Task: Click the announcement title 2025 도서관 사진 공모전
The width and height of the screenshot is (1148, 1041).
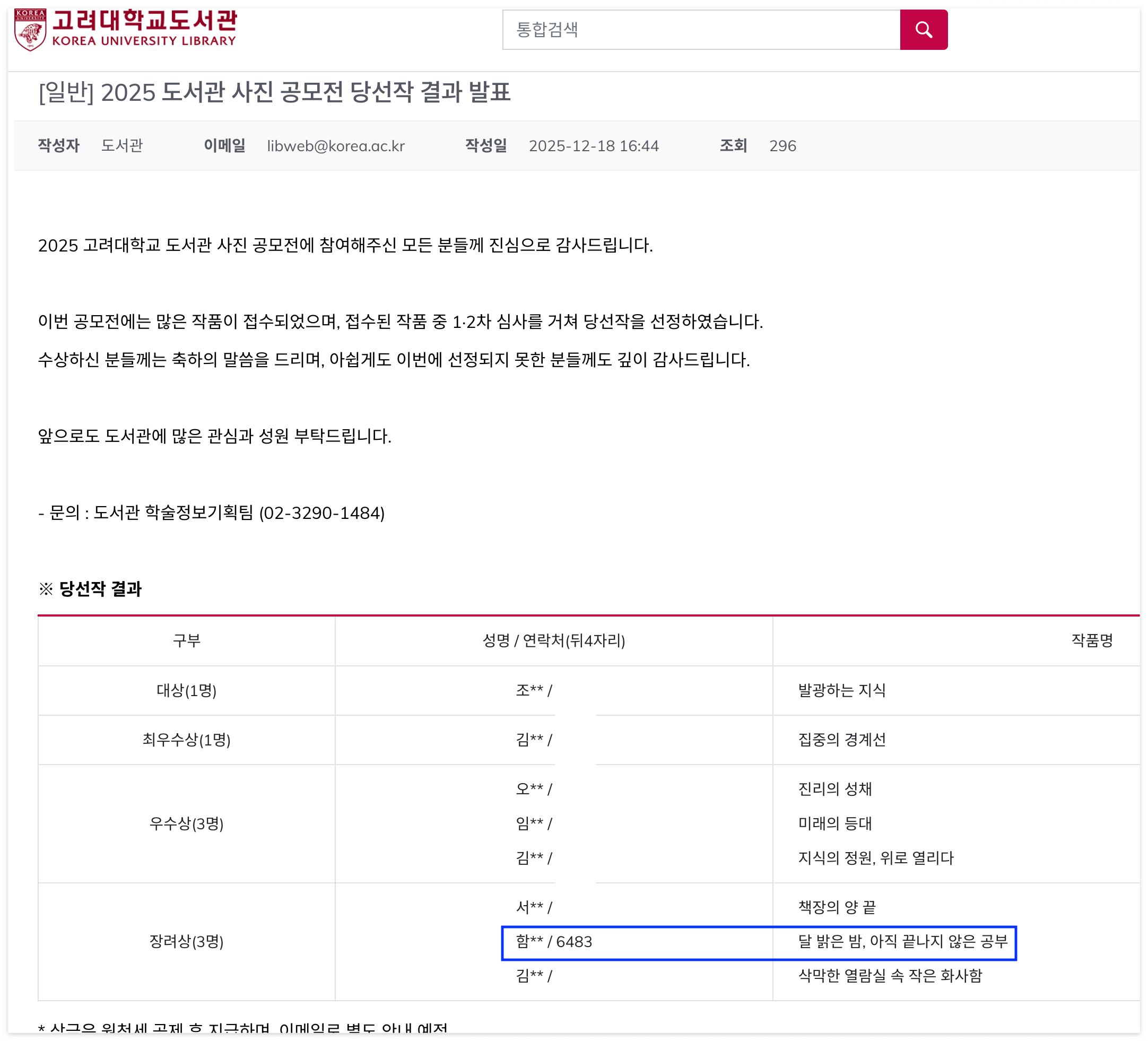Action: click(x=274, y=92)
